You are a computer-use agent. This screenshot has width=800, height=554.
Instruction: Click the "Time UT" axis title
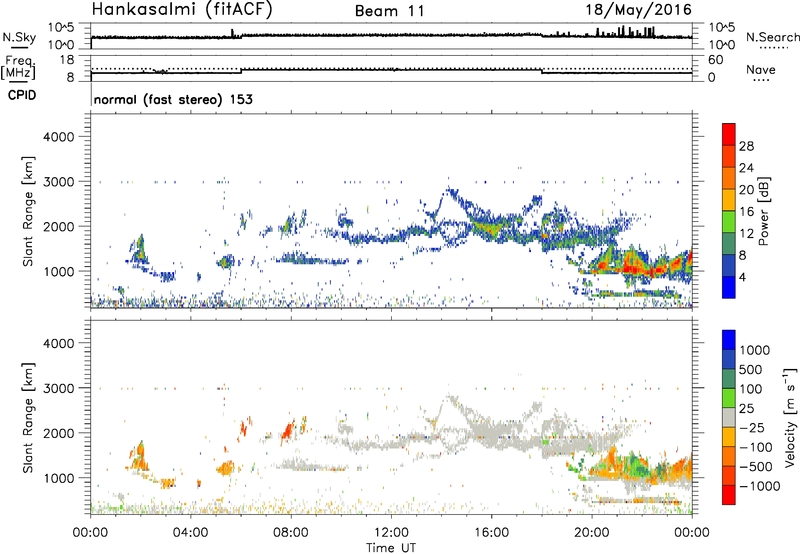[x=391, y=548]
